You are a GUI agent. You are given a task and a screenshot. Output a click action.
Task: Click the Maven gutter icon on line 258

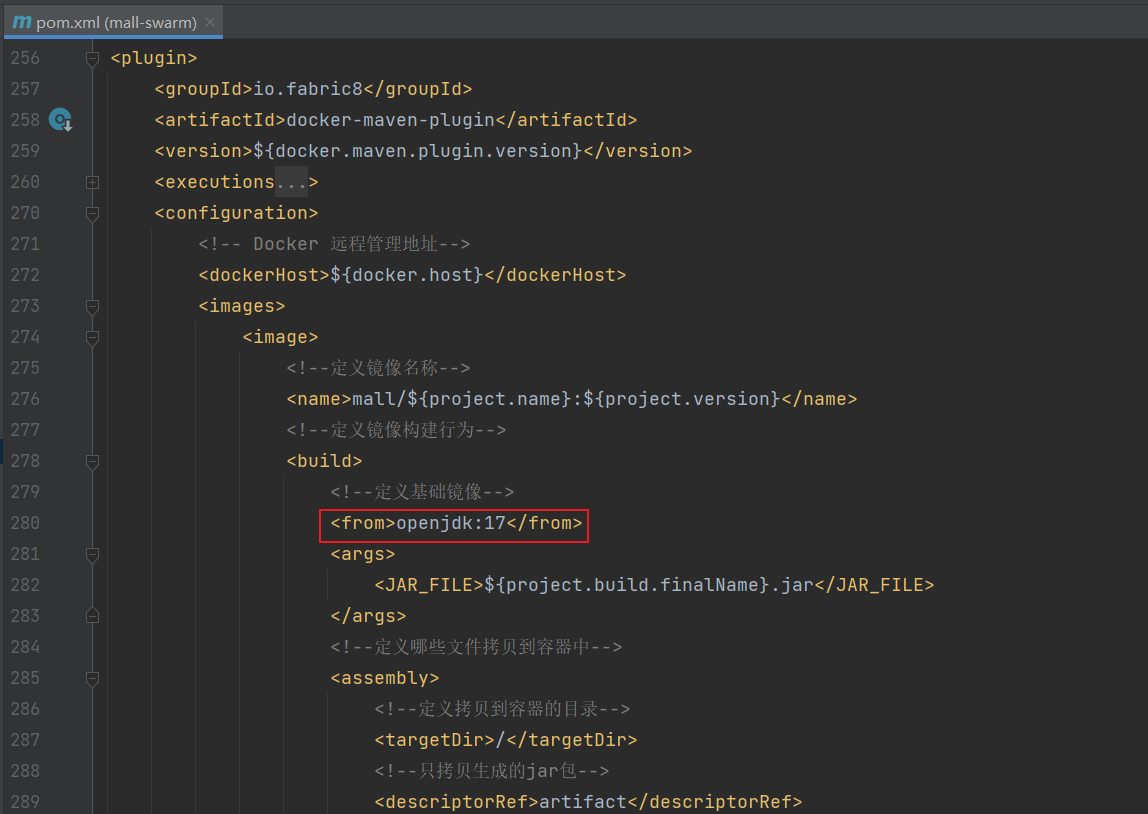coord(61,120)
